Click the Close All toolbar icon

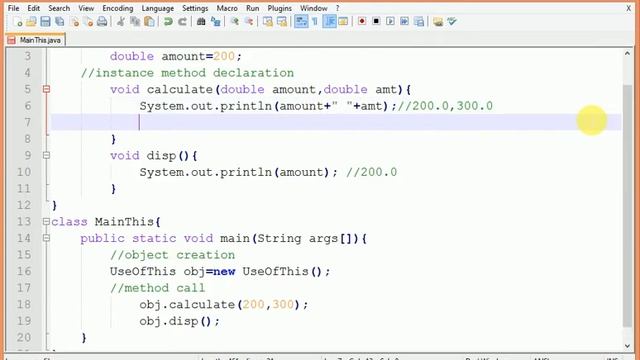click(x=88, y=22)
